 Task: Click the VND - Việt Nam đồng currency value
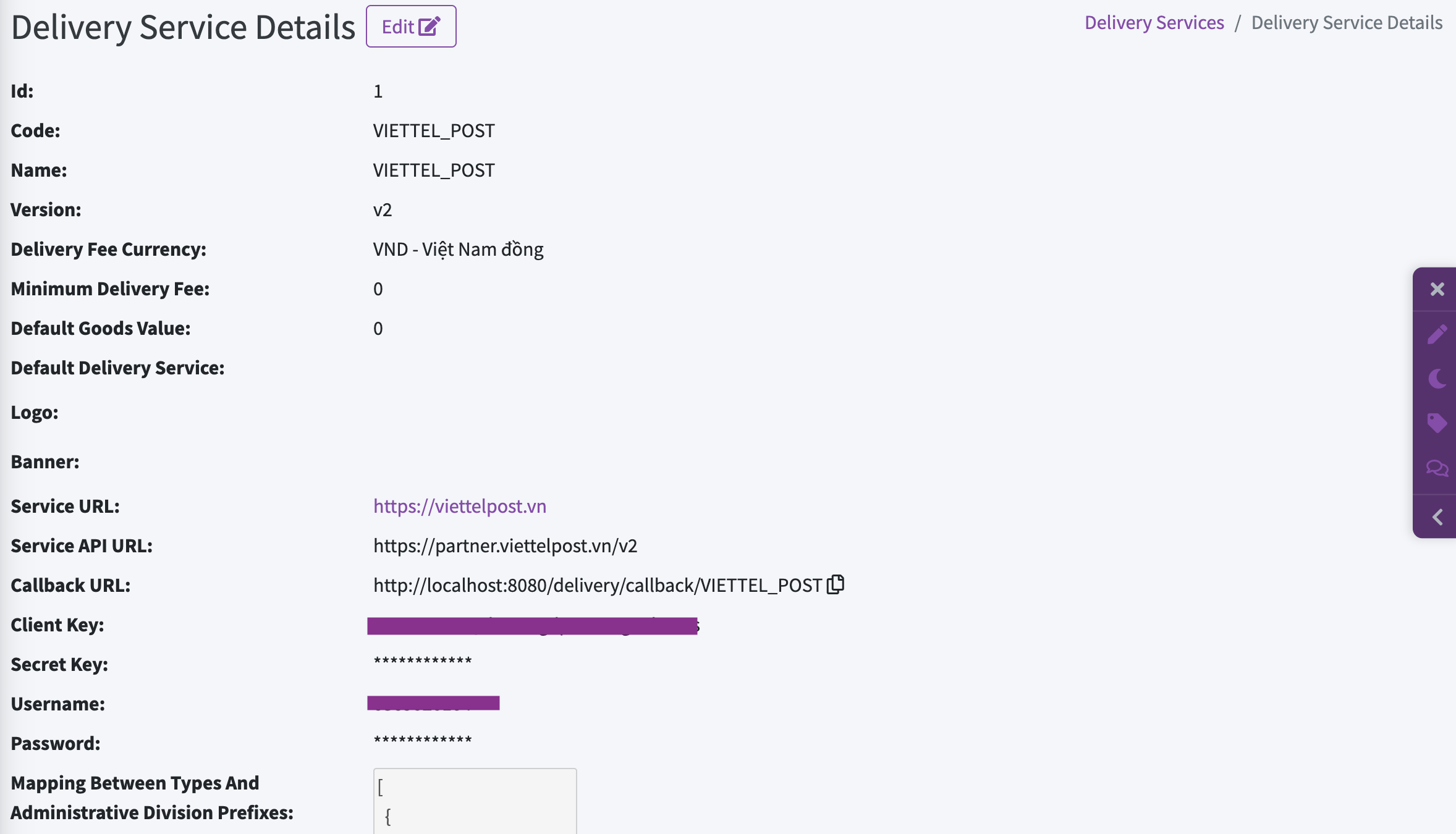458,250
